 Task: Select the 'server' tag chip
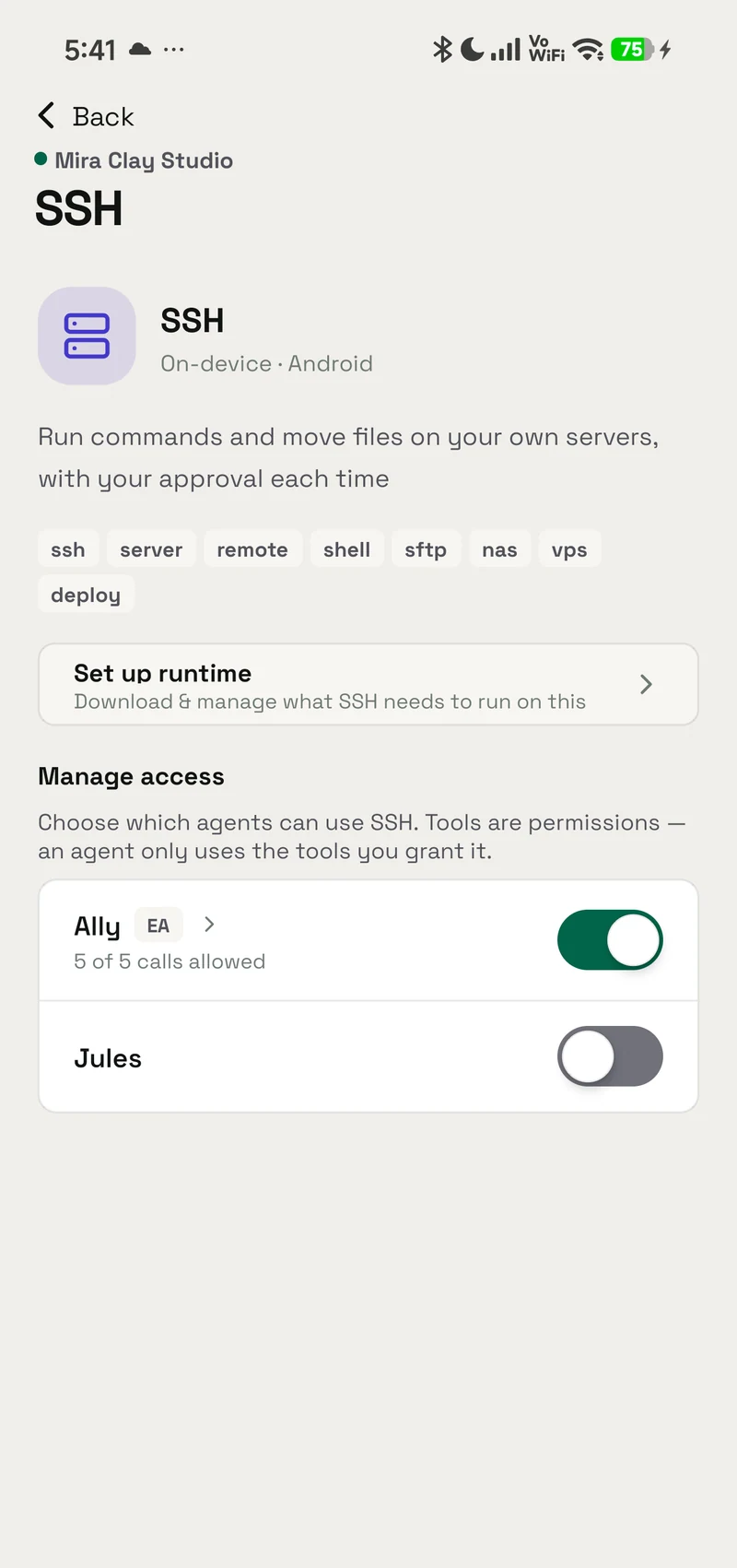(151, 549)
